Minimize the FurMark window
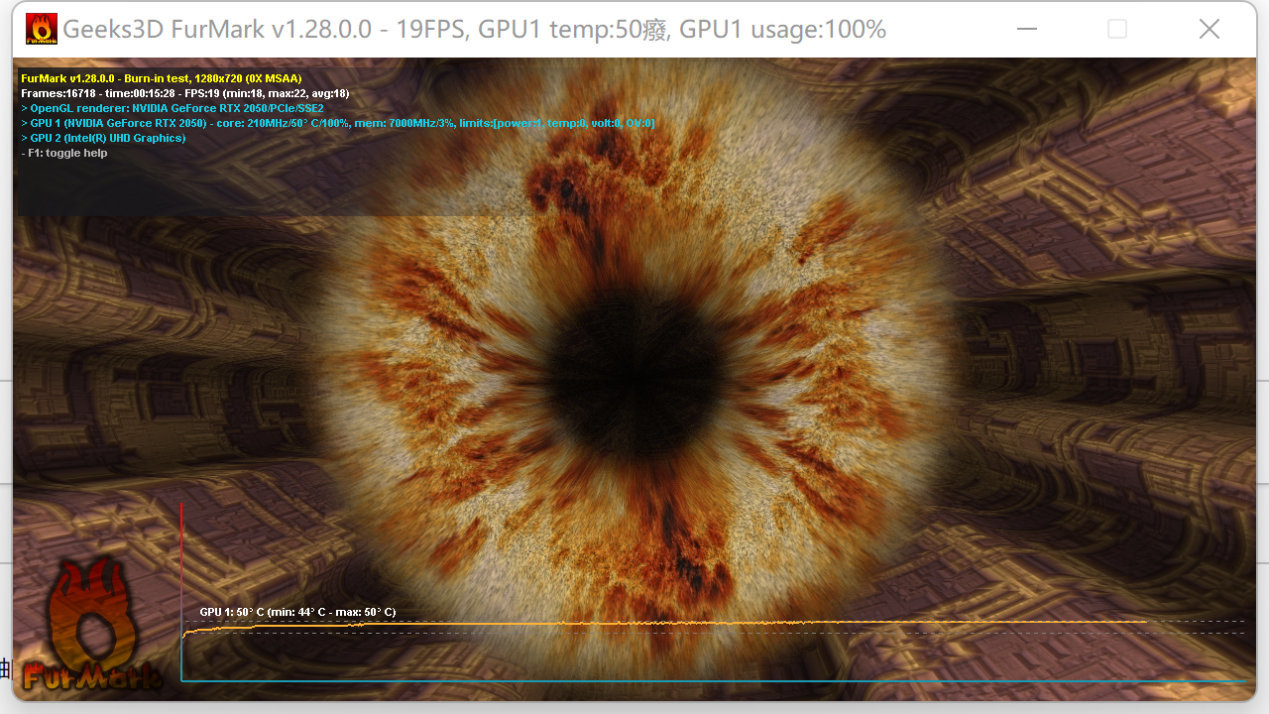Screen dimensions: 1269x714 [x=1027, y=29]
